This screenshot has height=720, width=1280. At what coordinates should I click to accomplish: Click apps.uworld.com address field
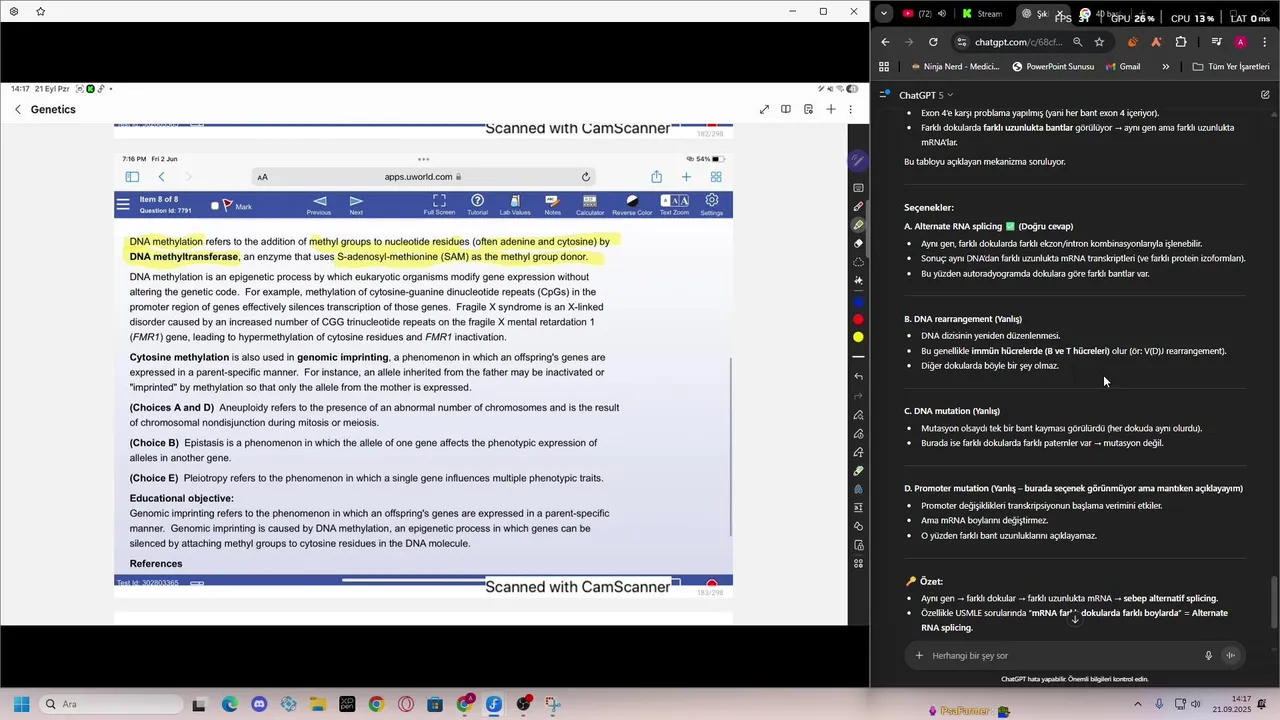point(424,177)
